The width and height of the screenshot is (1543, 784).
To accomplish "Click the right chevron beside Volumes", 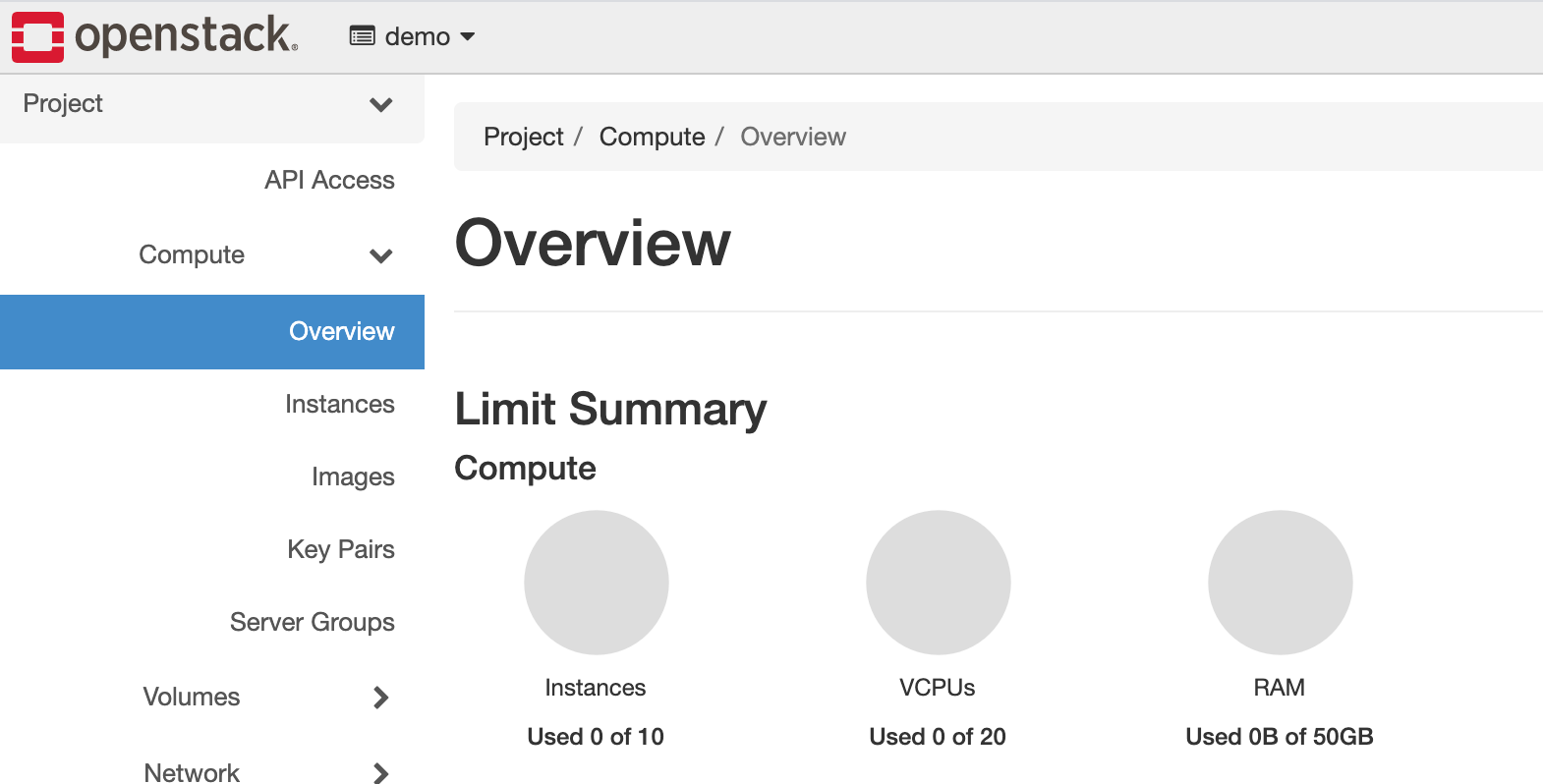I will [381, 698].
